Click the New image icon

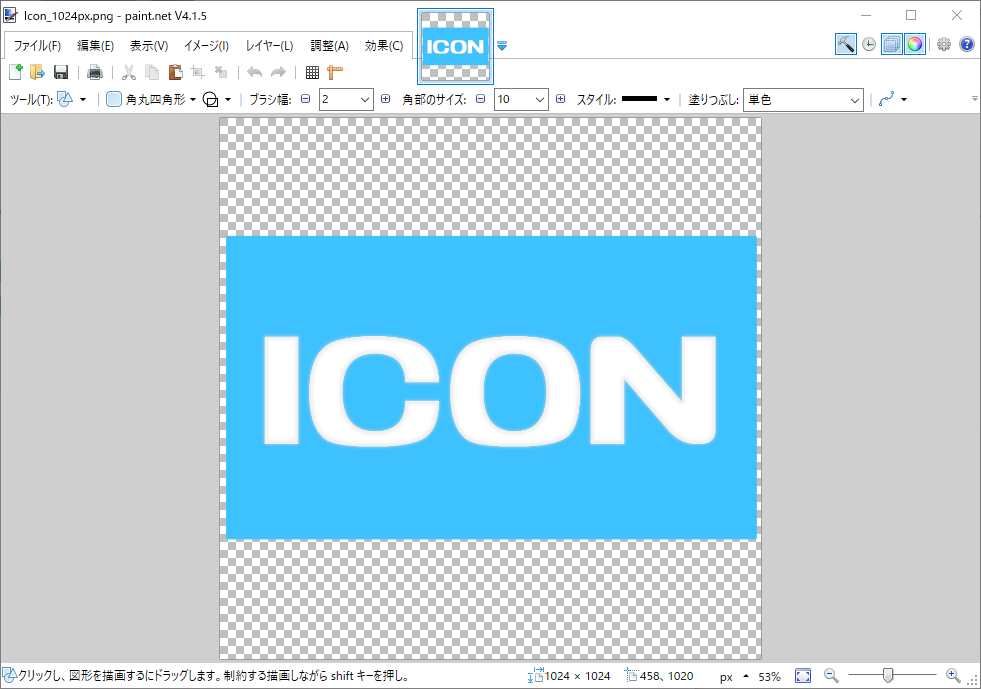point(16,72)
